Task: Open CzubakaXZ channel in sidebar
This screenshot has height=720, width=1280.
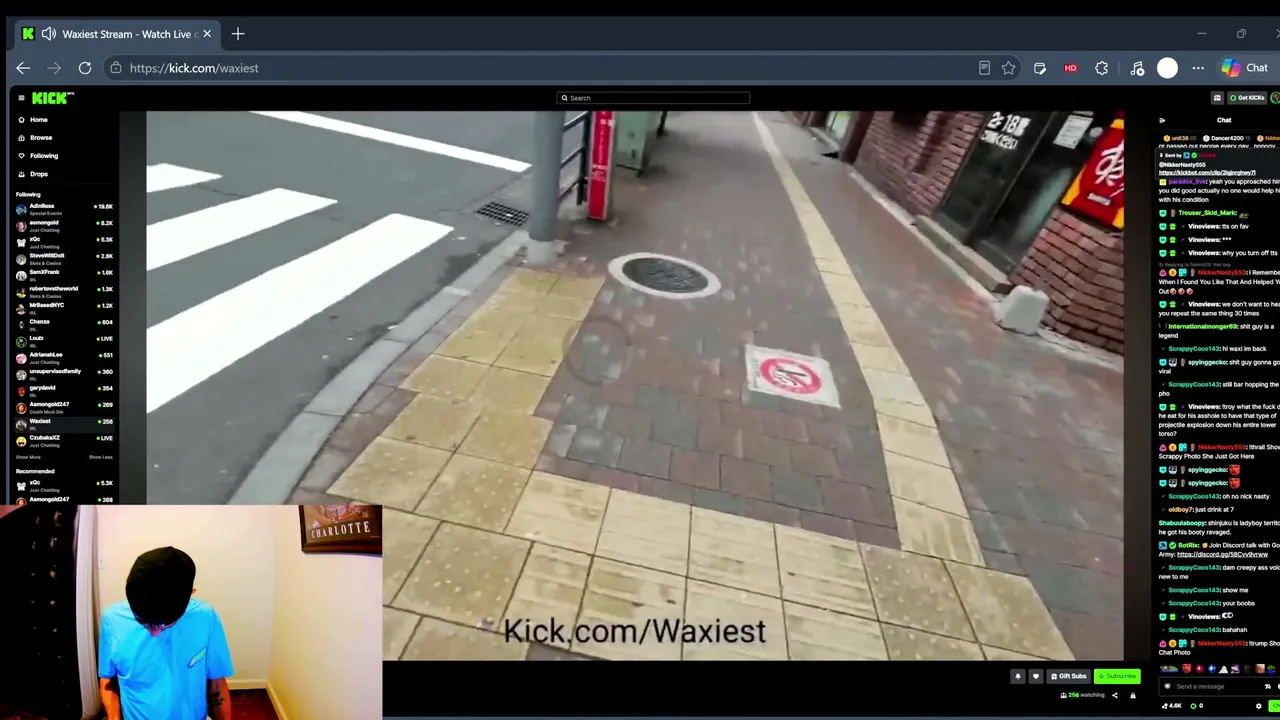Action: point(64,440)
